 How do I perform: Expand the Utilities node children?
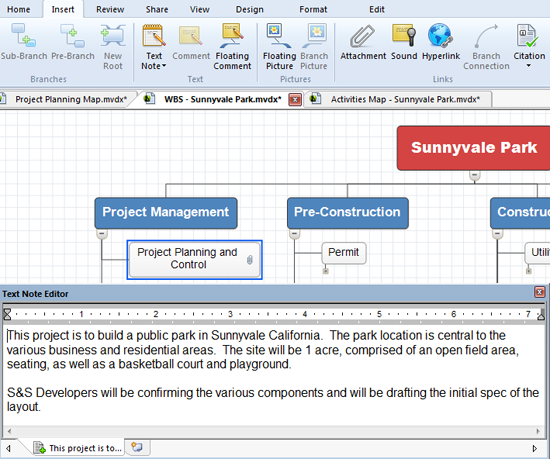[x=529, y=271]
